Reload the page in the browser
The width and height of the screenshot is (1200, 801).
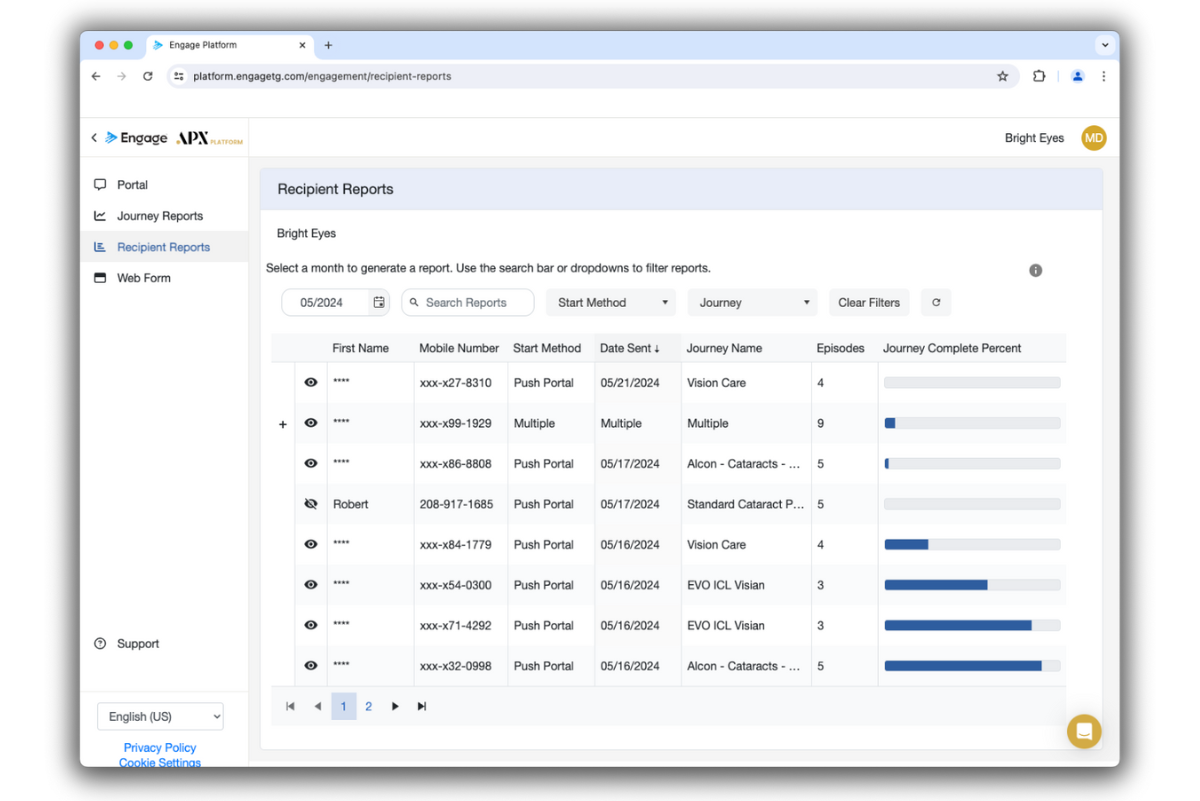tap(148, 76)
